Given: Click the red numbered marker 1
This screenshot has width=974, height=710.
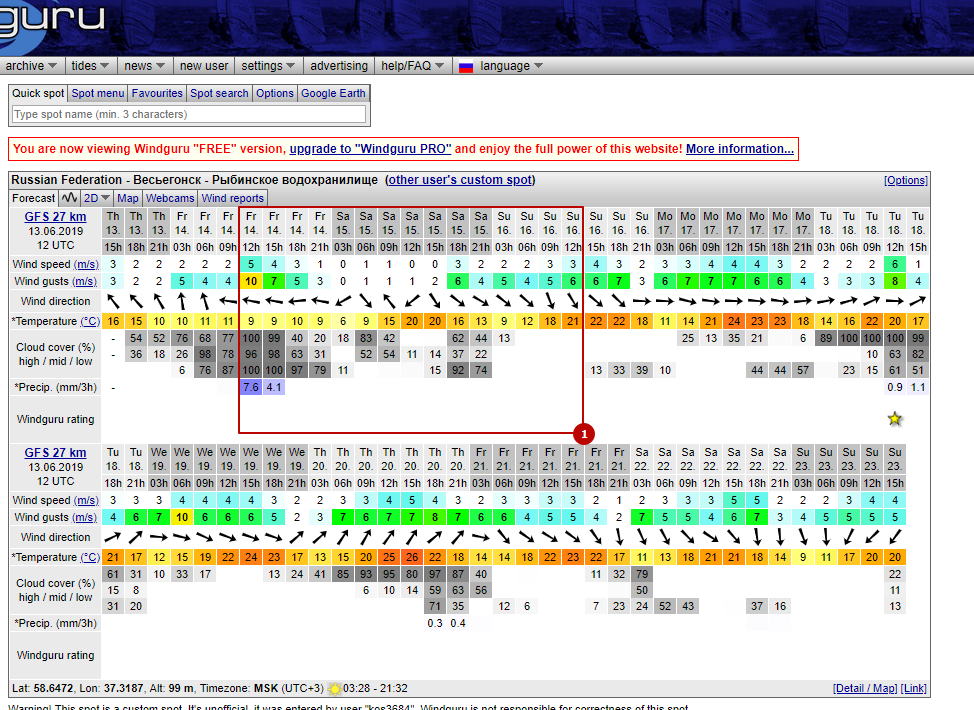Looking at the screenshot, I should tap(584, 434).
